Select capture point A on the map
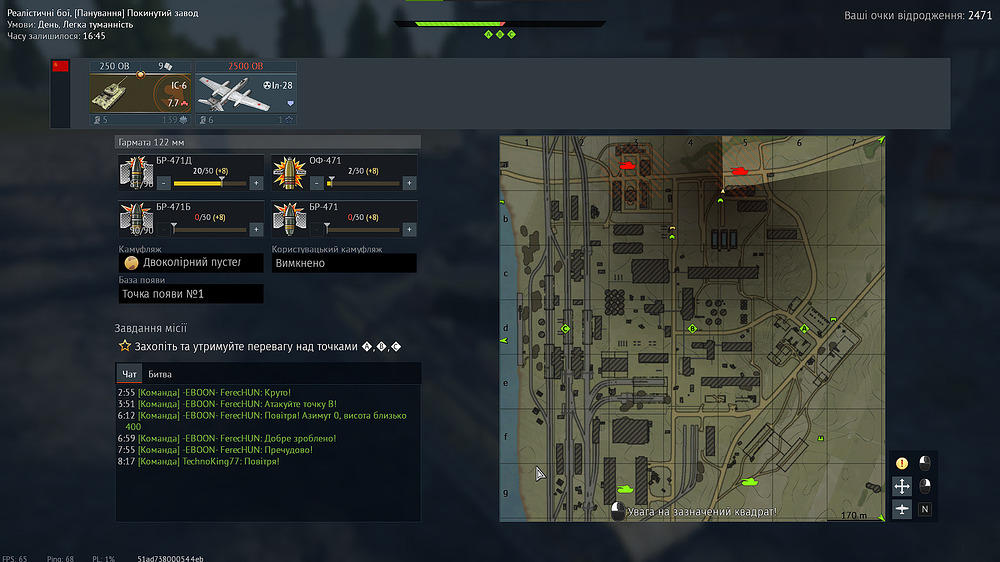 point(804,329)
